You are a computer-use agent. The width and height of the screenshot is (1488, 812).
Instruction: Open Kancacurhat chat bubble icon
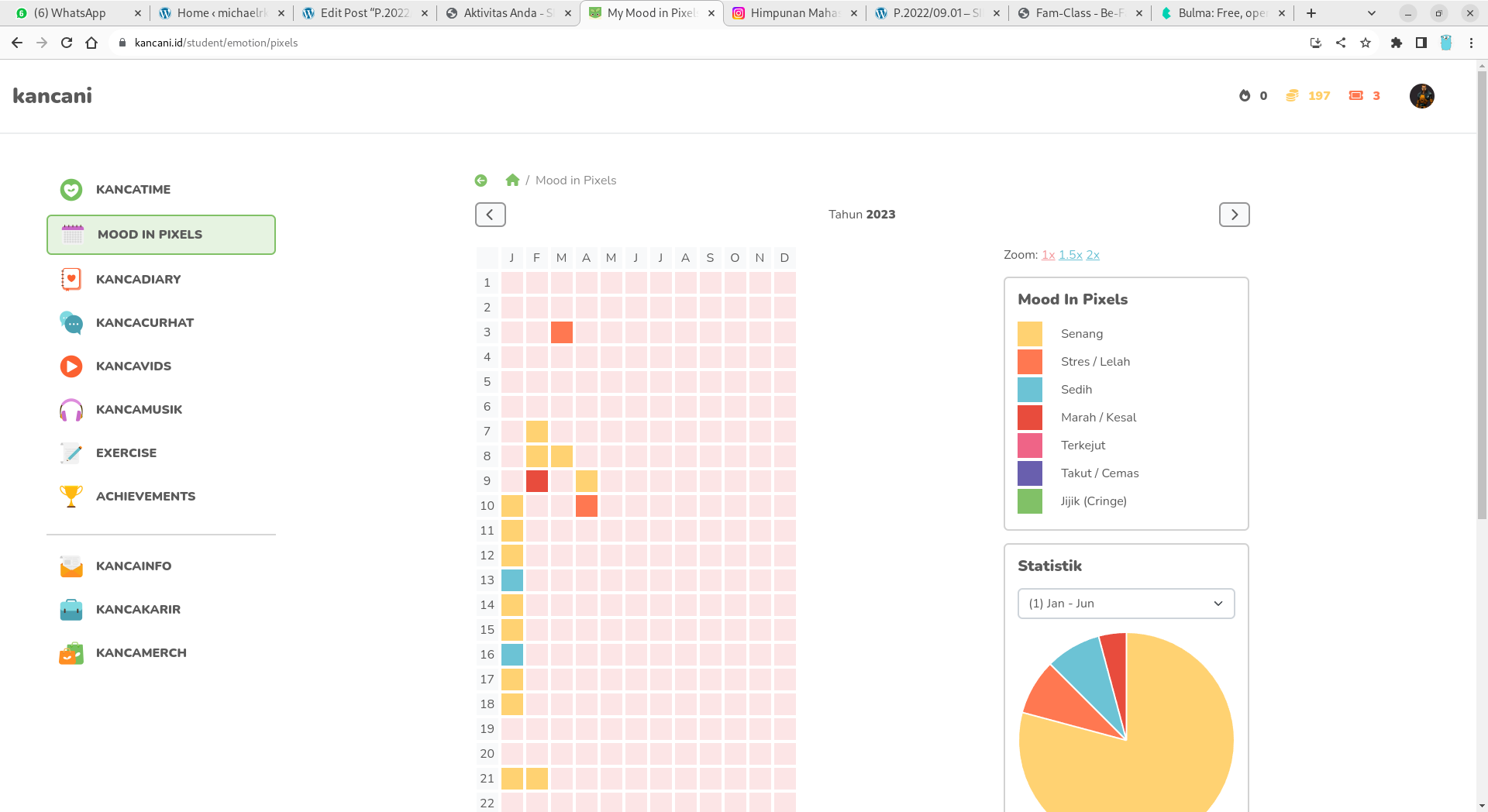click(x=71, y=323)
